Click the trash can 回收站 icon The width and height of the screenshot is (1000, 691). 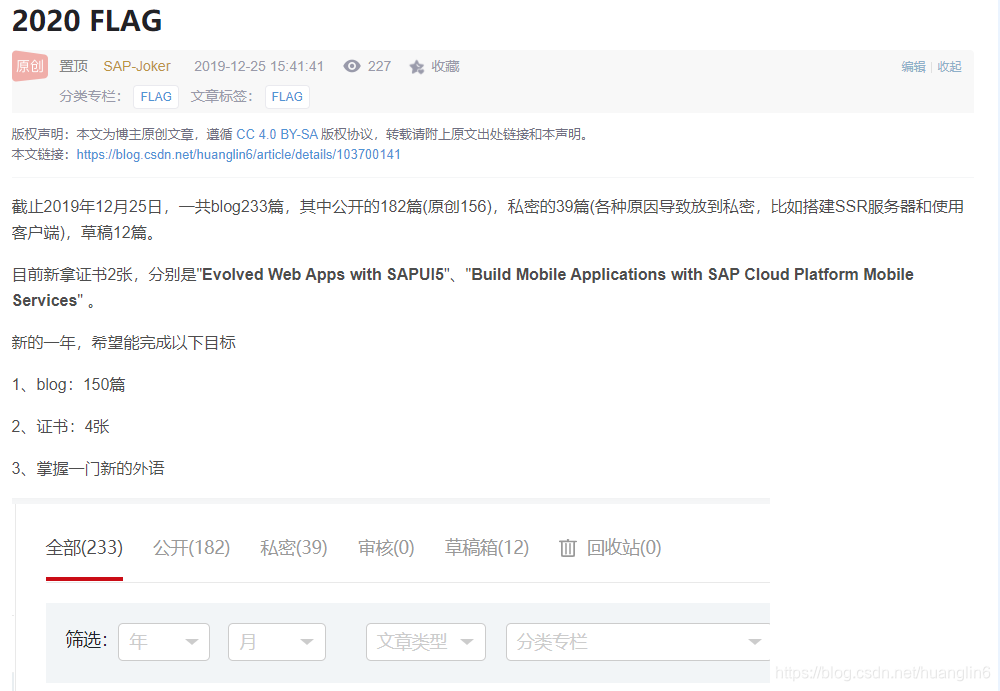click(568, 548)
